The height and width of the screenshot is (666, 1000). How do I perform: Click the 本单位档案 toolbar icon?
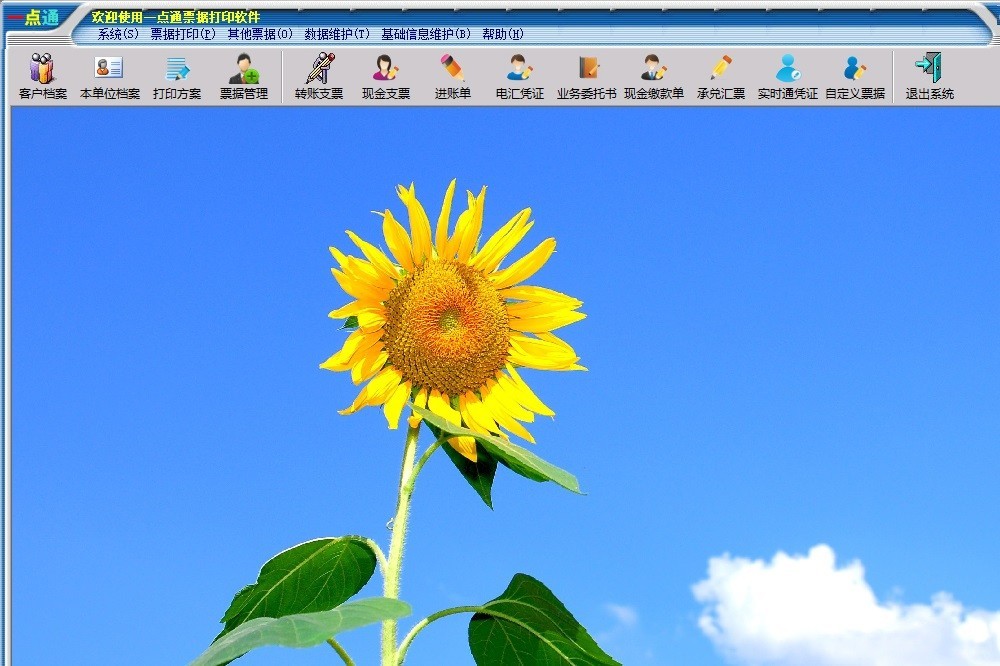109,76
